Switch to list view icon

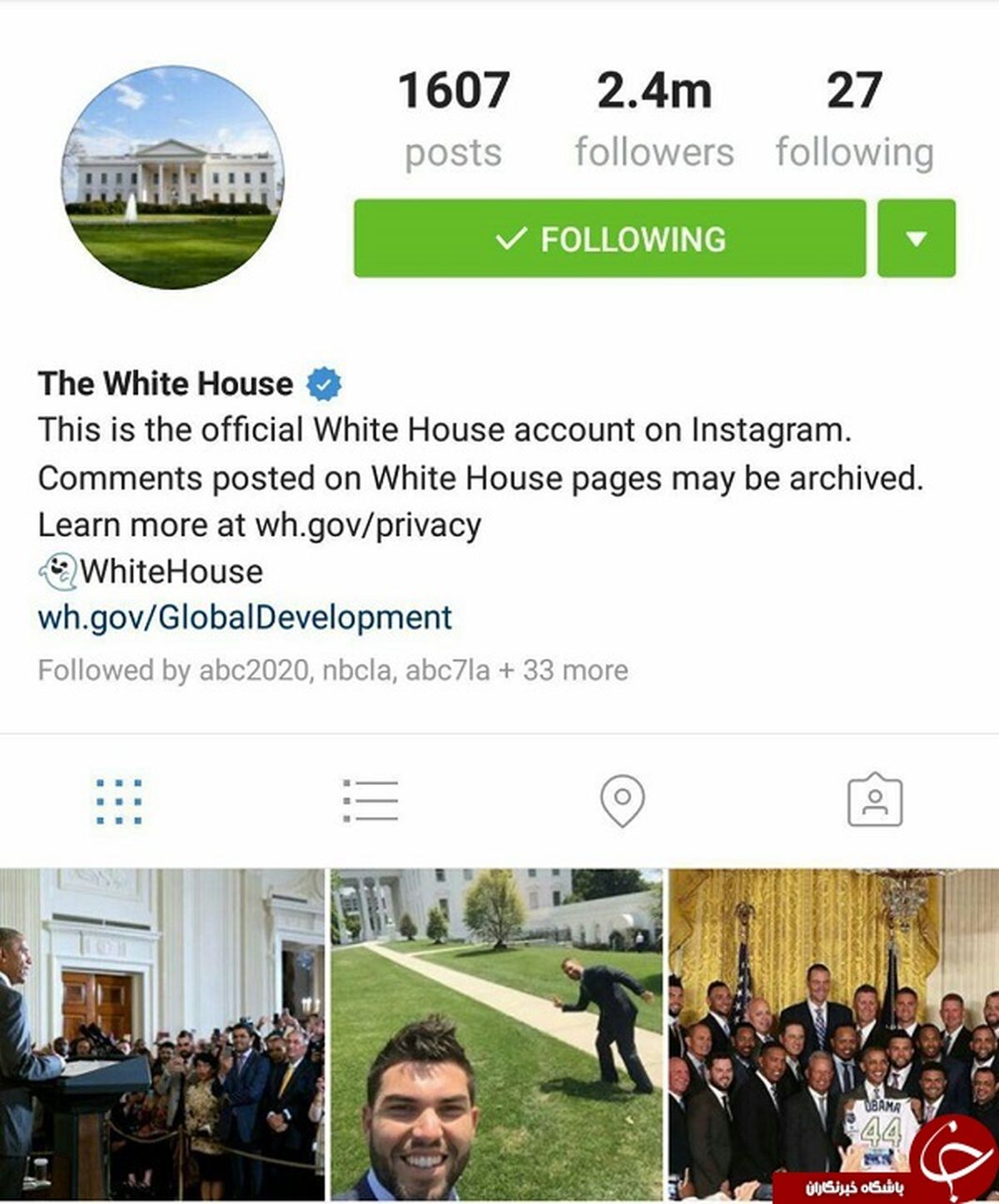point(370,801)
